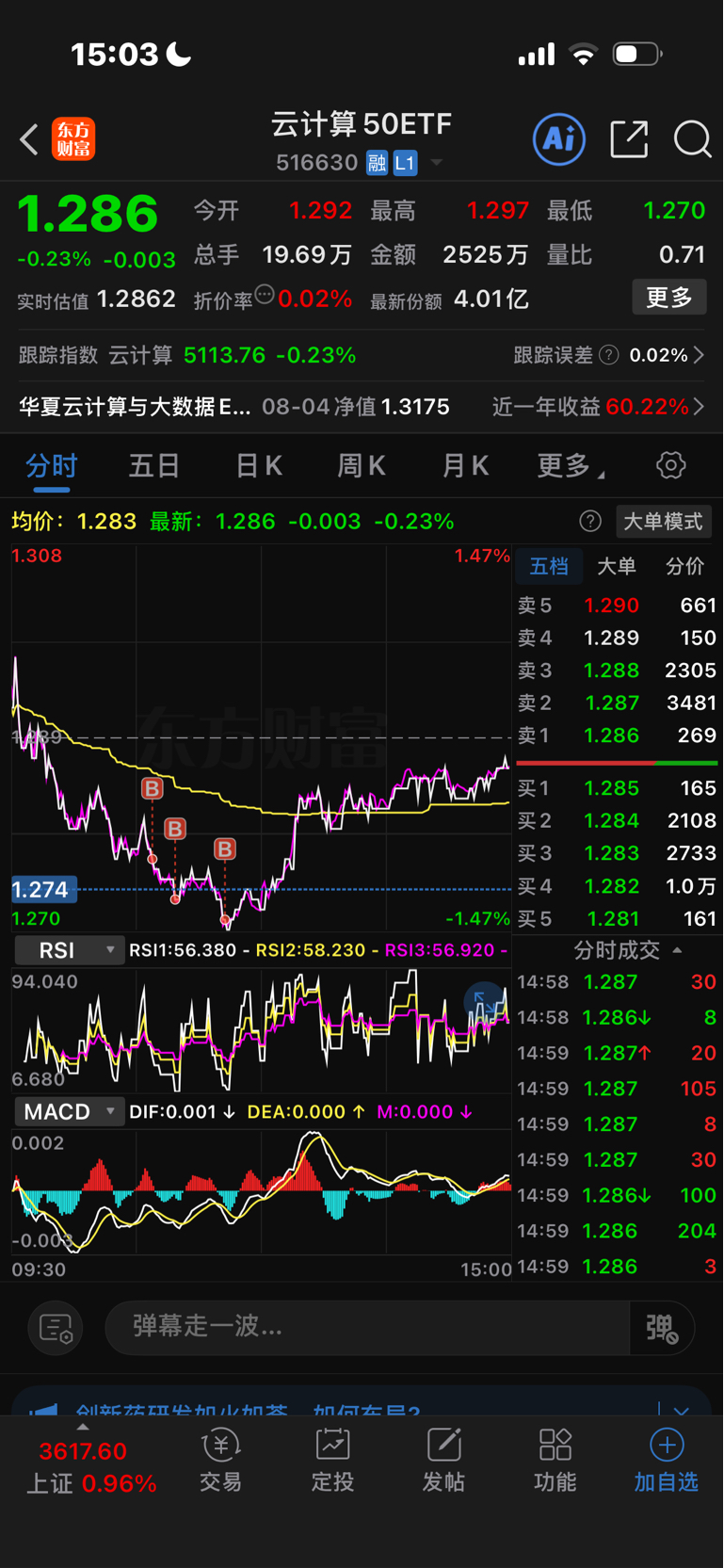
Task: Tap the lowest B buy marker
Action: point(224,849)
